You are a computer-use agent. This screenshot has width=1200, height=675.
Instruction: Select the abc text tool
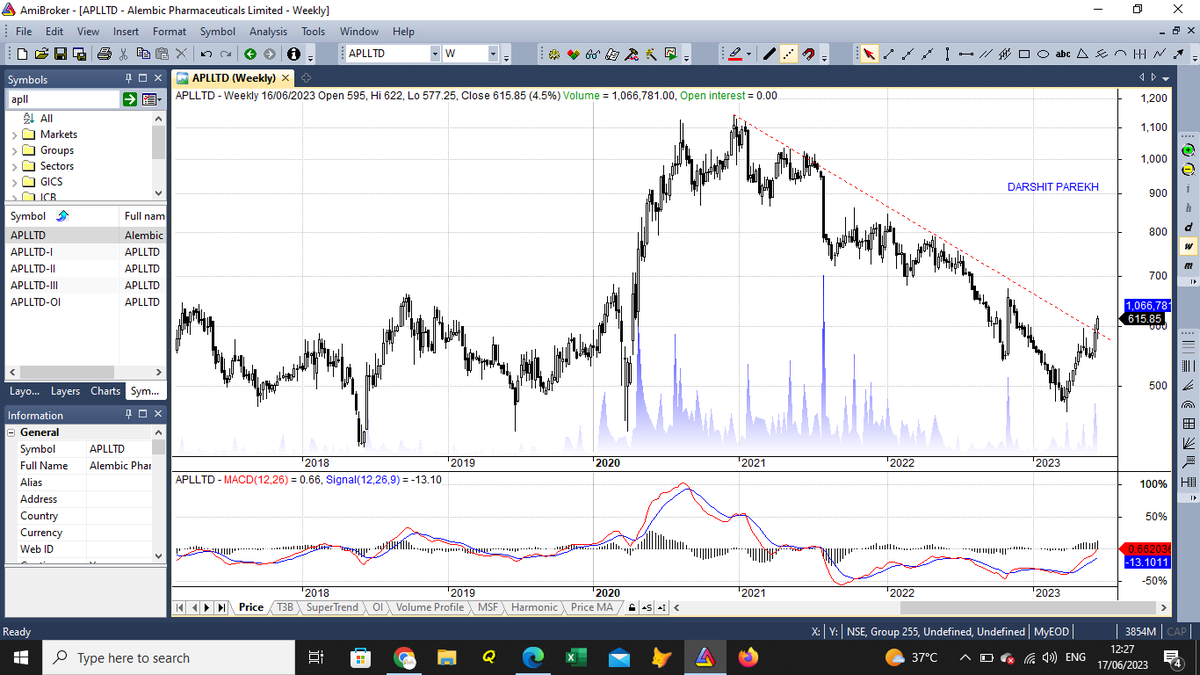[x=1063, y=54]
